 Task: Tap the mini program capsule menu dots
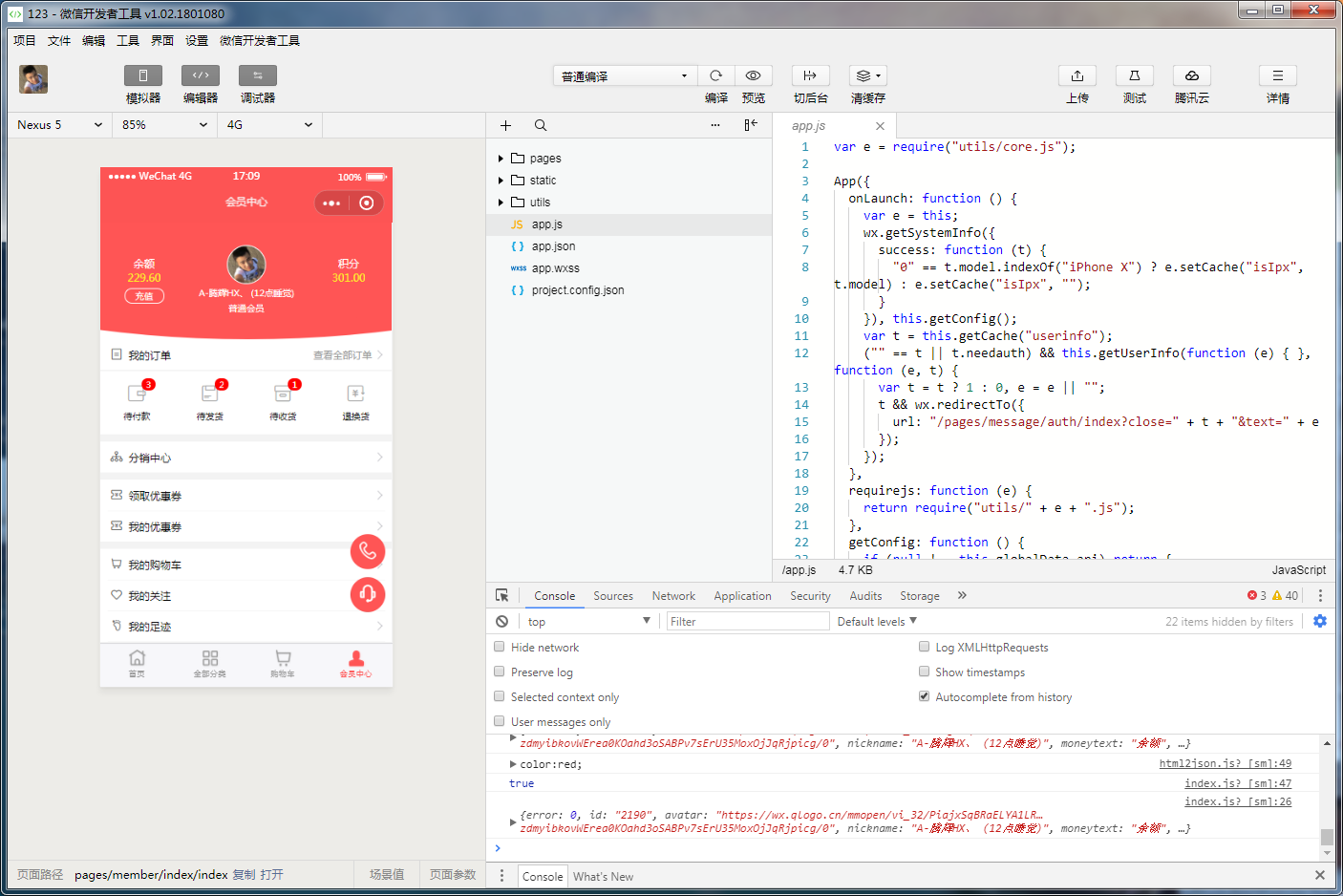pyautogui.click(x=331, y=203)
